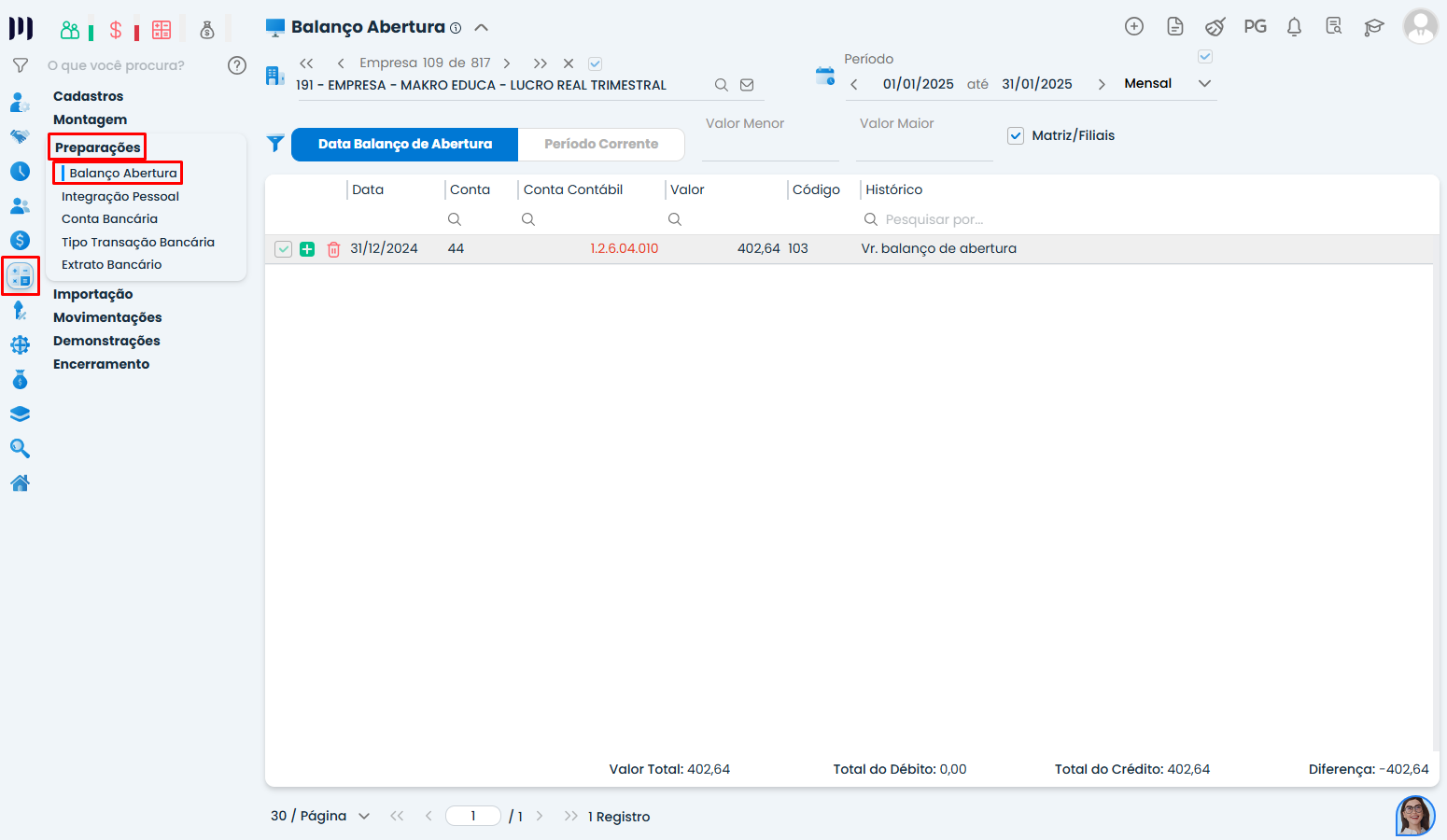
Task: Click the green plus add-entry icon
Action: (307, 249)
